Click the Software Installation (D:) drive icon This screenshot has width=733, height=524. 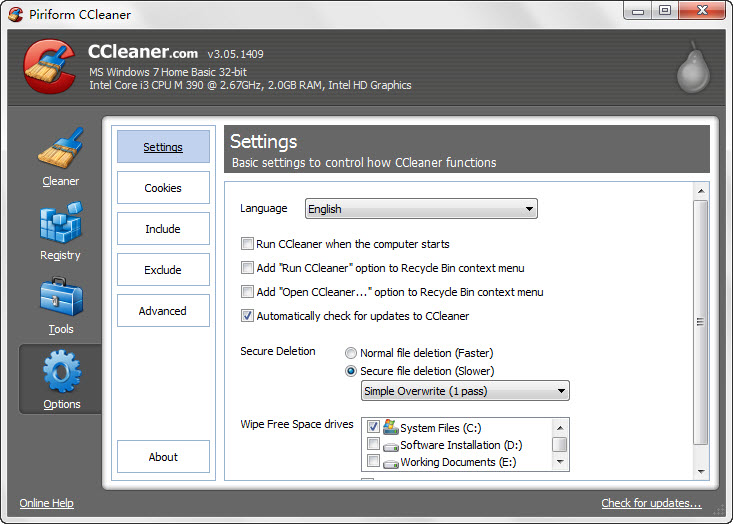390,446
